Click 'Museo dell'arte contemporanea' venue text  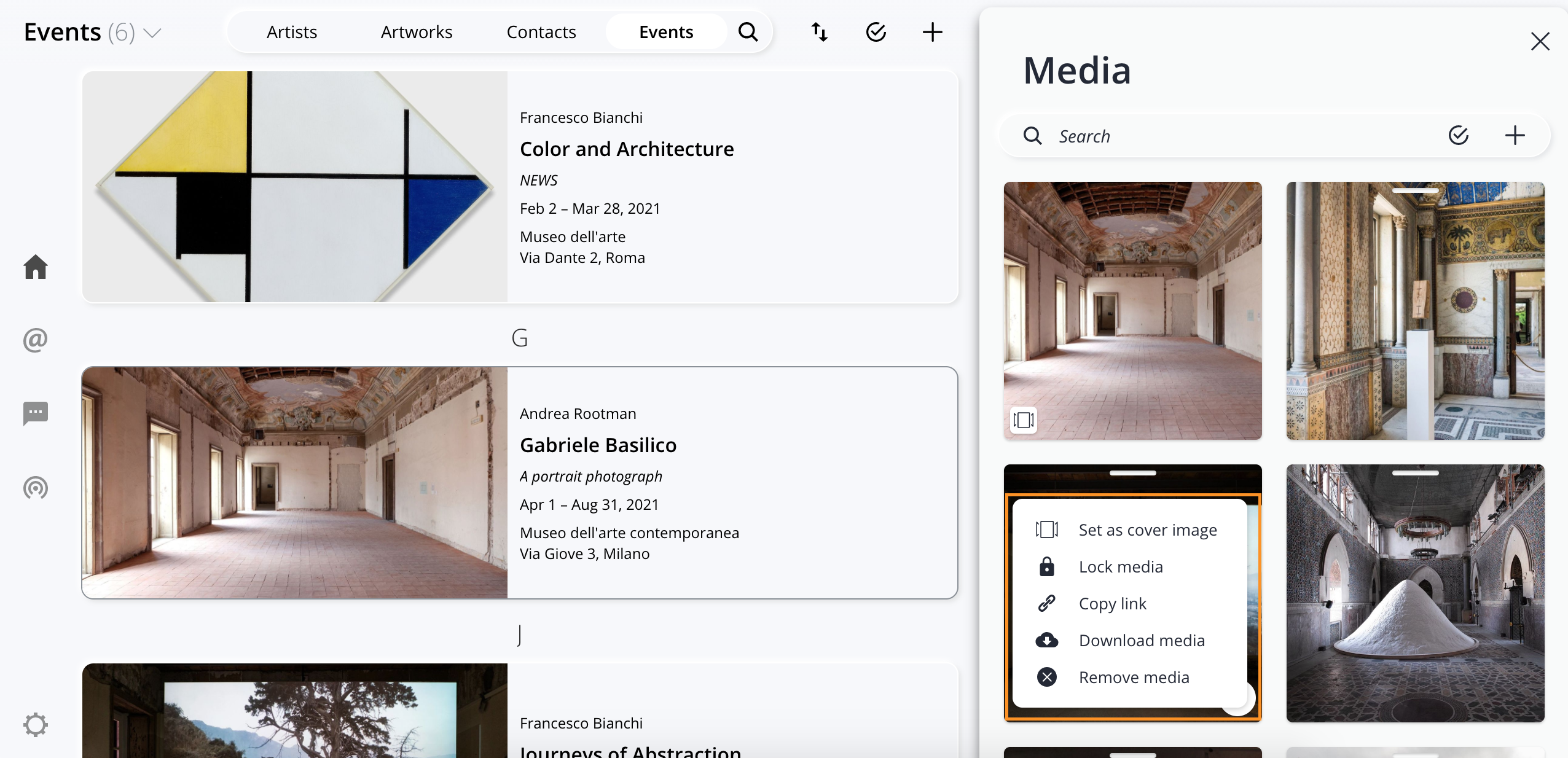(x=630, y=533)
